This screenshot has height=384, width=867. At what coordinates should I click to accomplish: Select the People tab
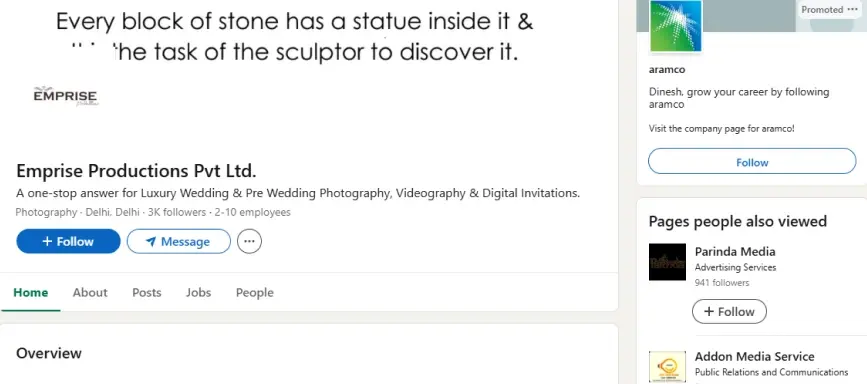[255, 292]
